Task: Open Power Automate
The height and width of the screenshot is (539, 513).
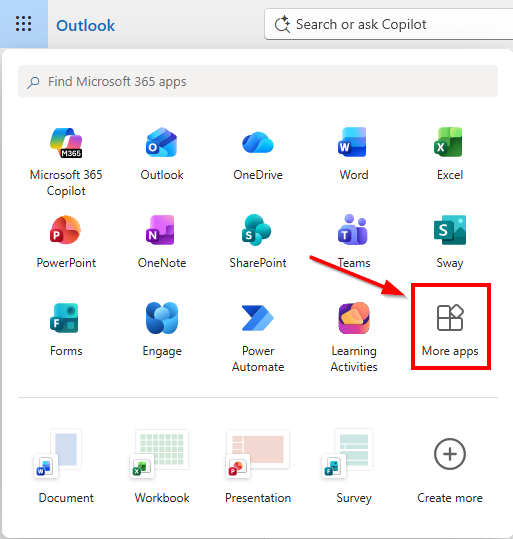Action: [258, 338]
